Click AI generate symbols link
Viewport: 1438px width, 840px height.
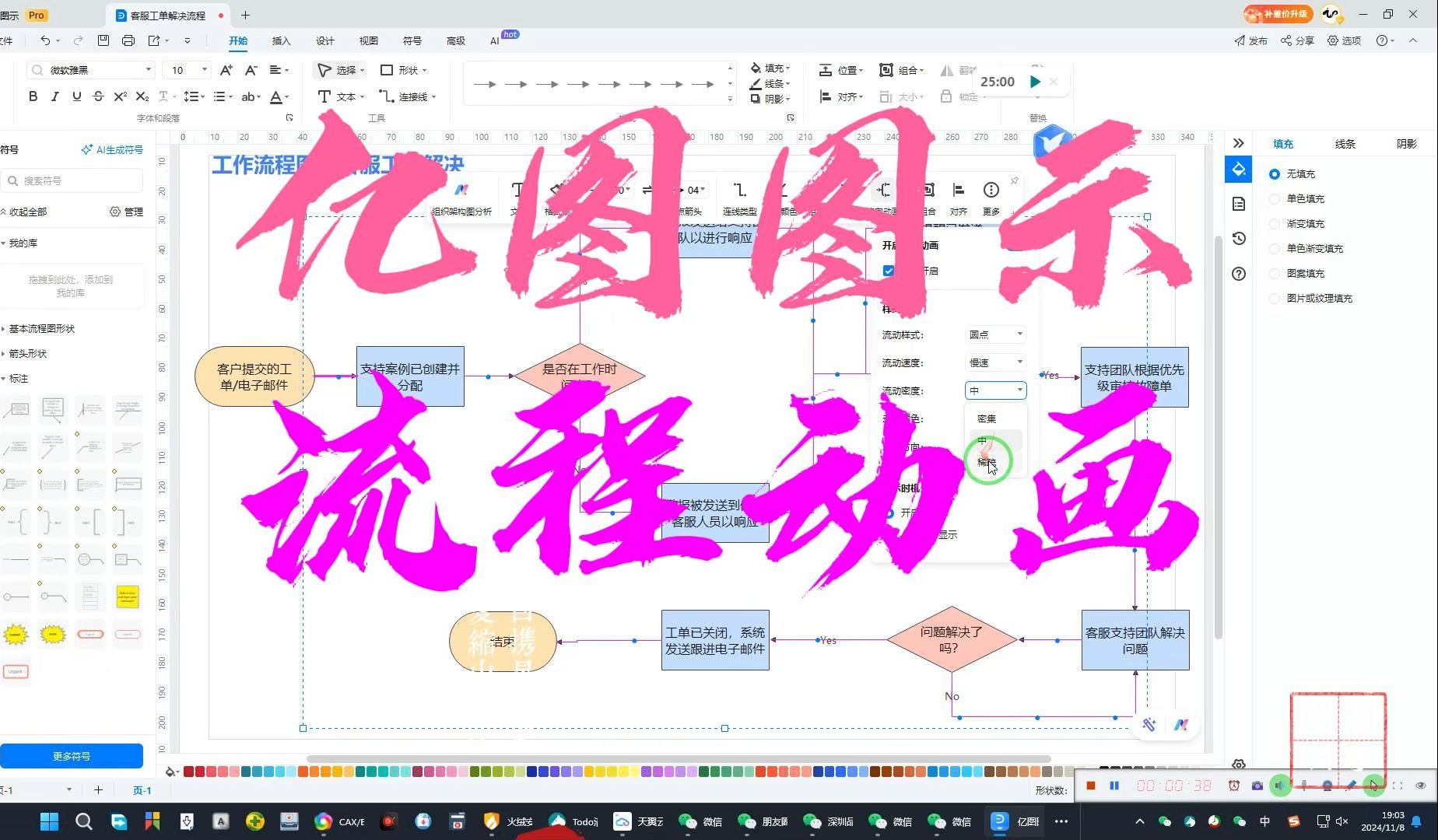click(x=112, y=149)
